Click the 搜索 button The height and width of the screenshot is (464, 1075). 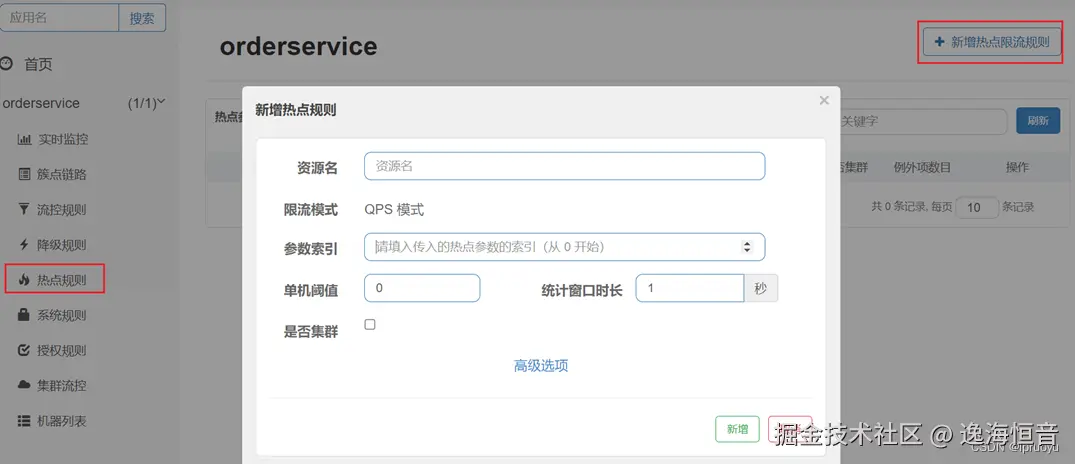point(142,18)
